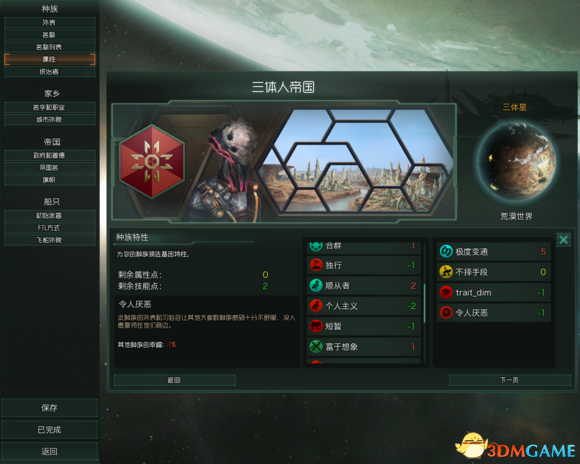This screenshot has height=464, width=580.
Task: Select the highlighted 属性 sidebar tab
Action: [50, 59]
